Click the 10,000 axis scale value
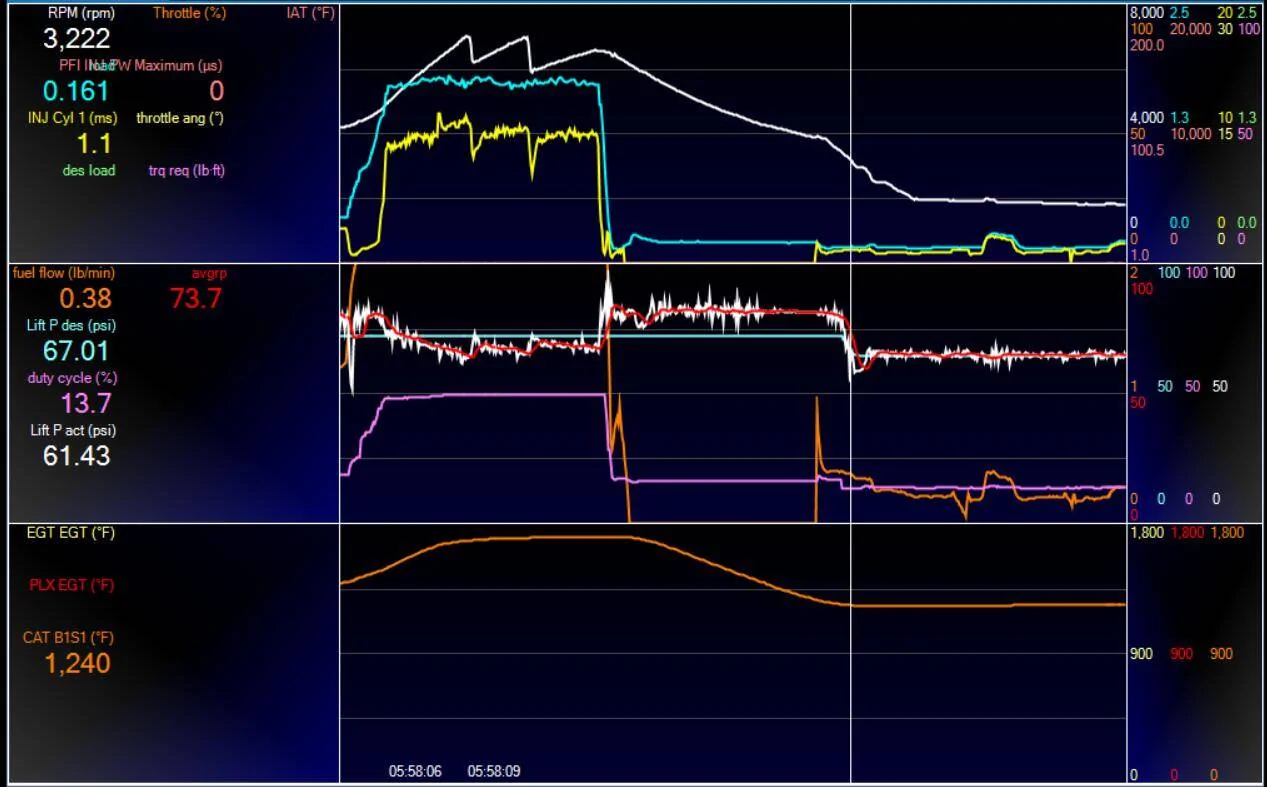This screenshot has height=787, width=1267. [x=1191, y=133]
